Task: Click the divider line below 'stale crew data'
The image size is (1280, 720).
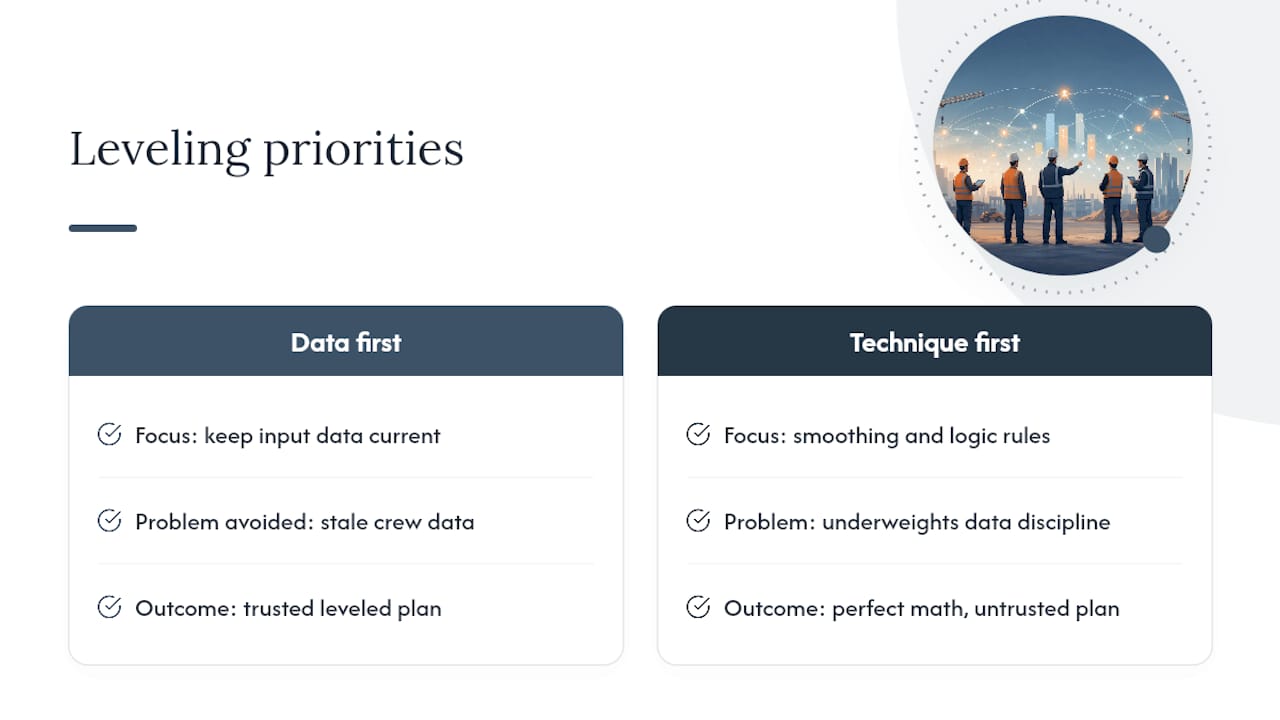Action: pyautogui.click(x=346, y=564)
